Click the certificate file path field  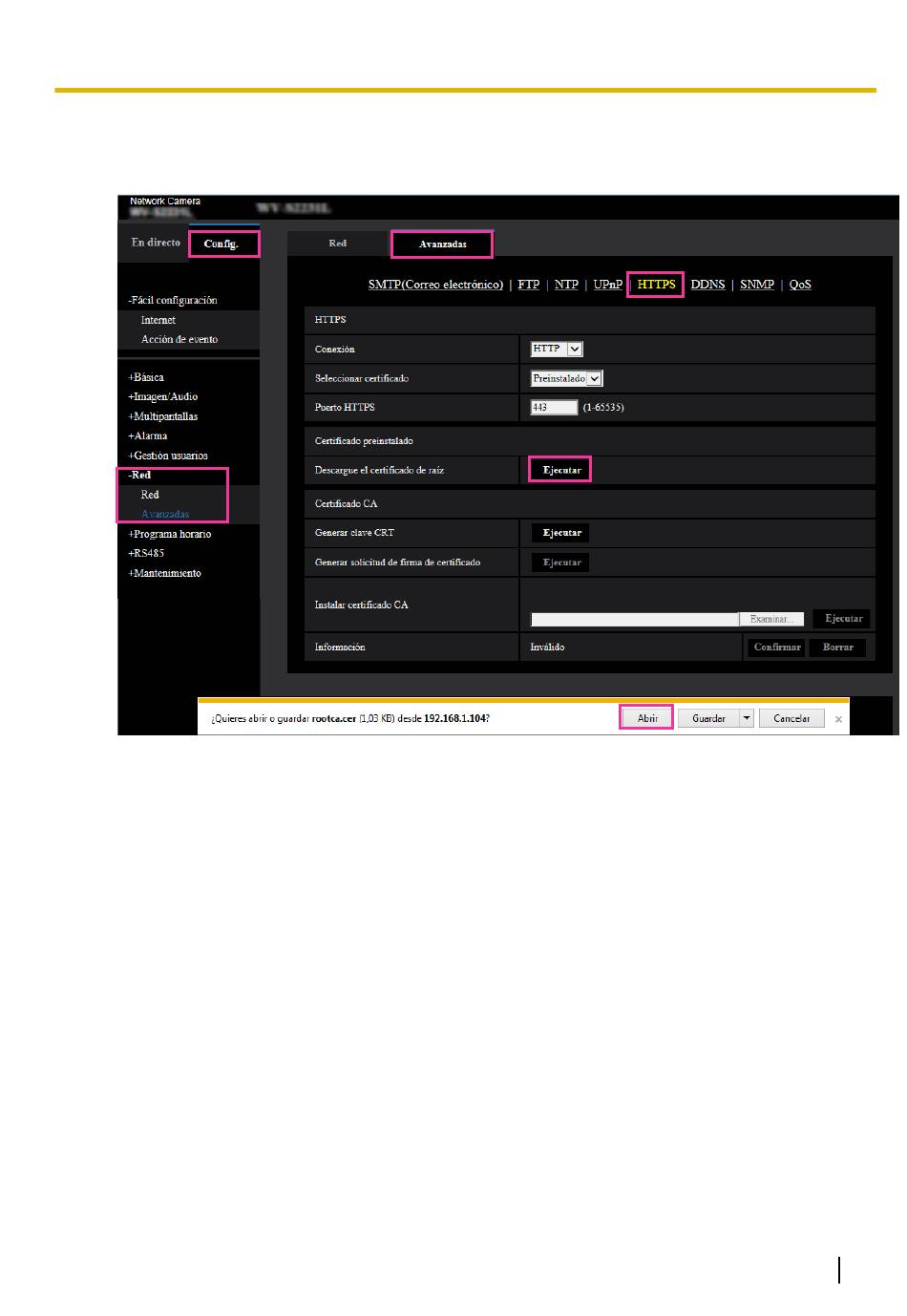click(x=635, y=620)
